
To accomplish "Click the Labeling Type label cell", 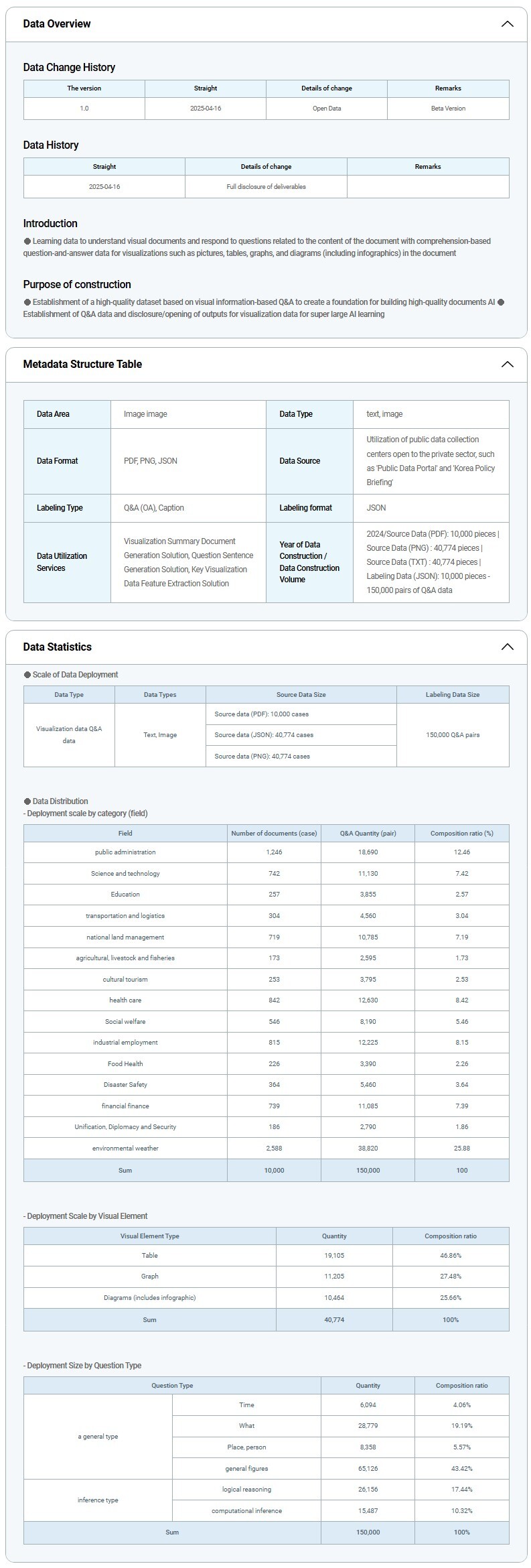I will tap(60, 508).
